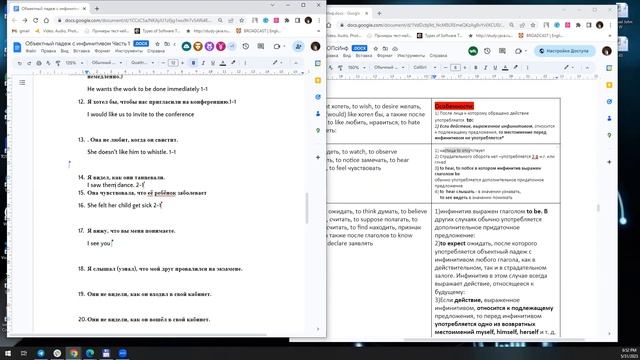The width and height of the screenshot is (640, 360).
Task: Open Инструменты menu in right Docs window
Action: pyautogui.click(x=411, y=56)
